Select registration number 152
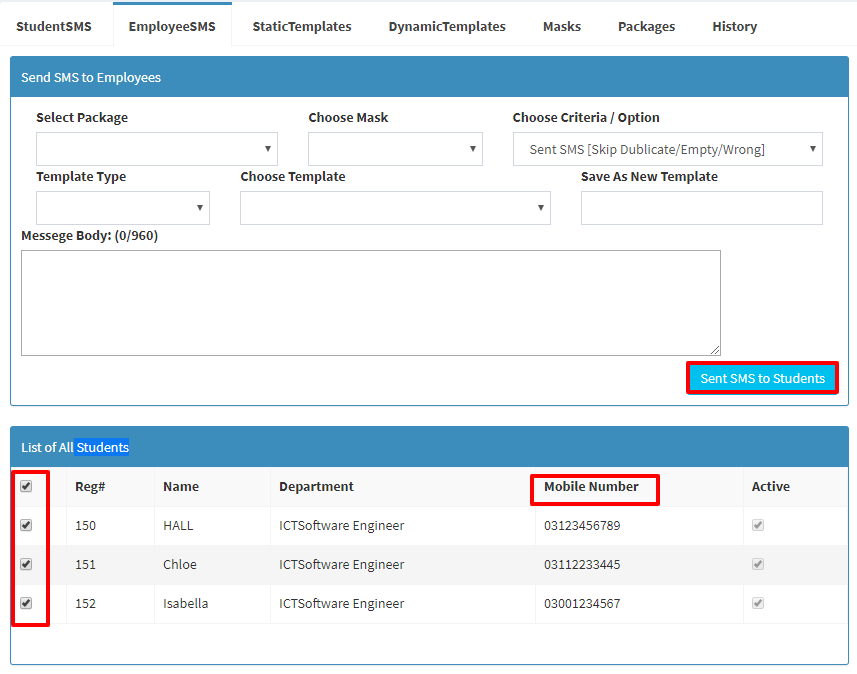 point(85,603)
